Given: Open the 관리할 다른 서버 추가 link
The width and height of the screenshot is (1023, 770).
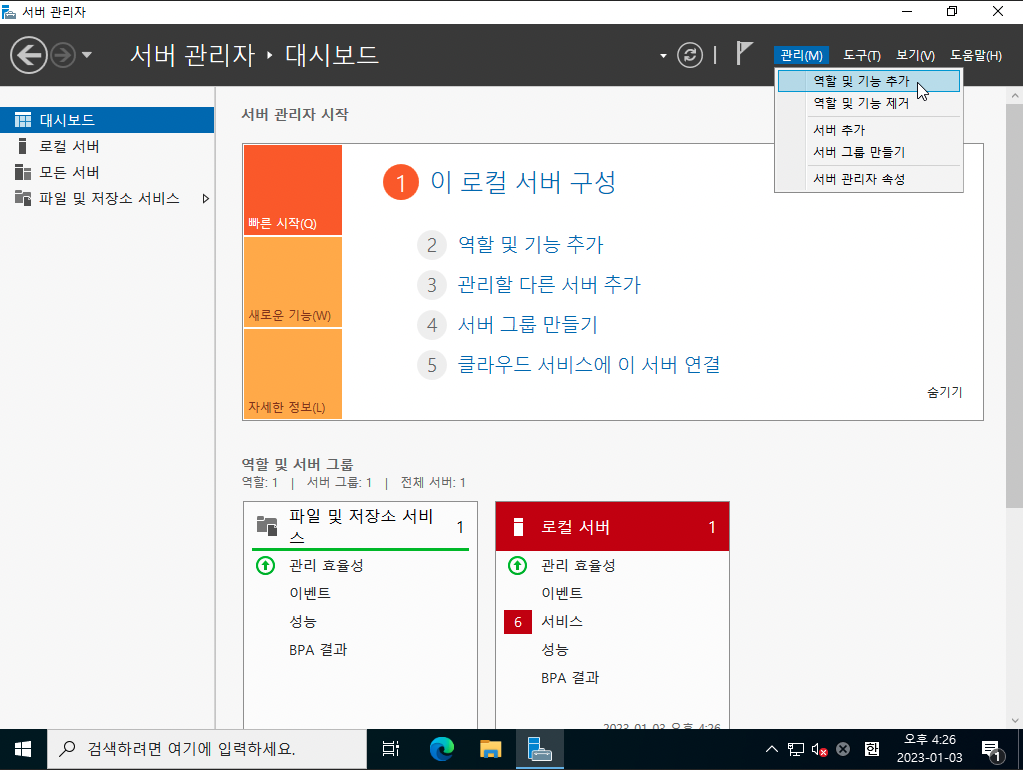Looking at the screenshot, I should coord(549,285).
